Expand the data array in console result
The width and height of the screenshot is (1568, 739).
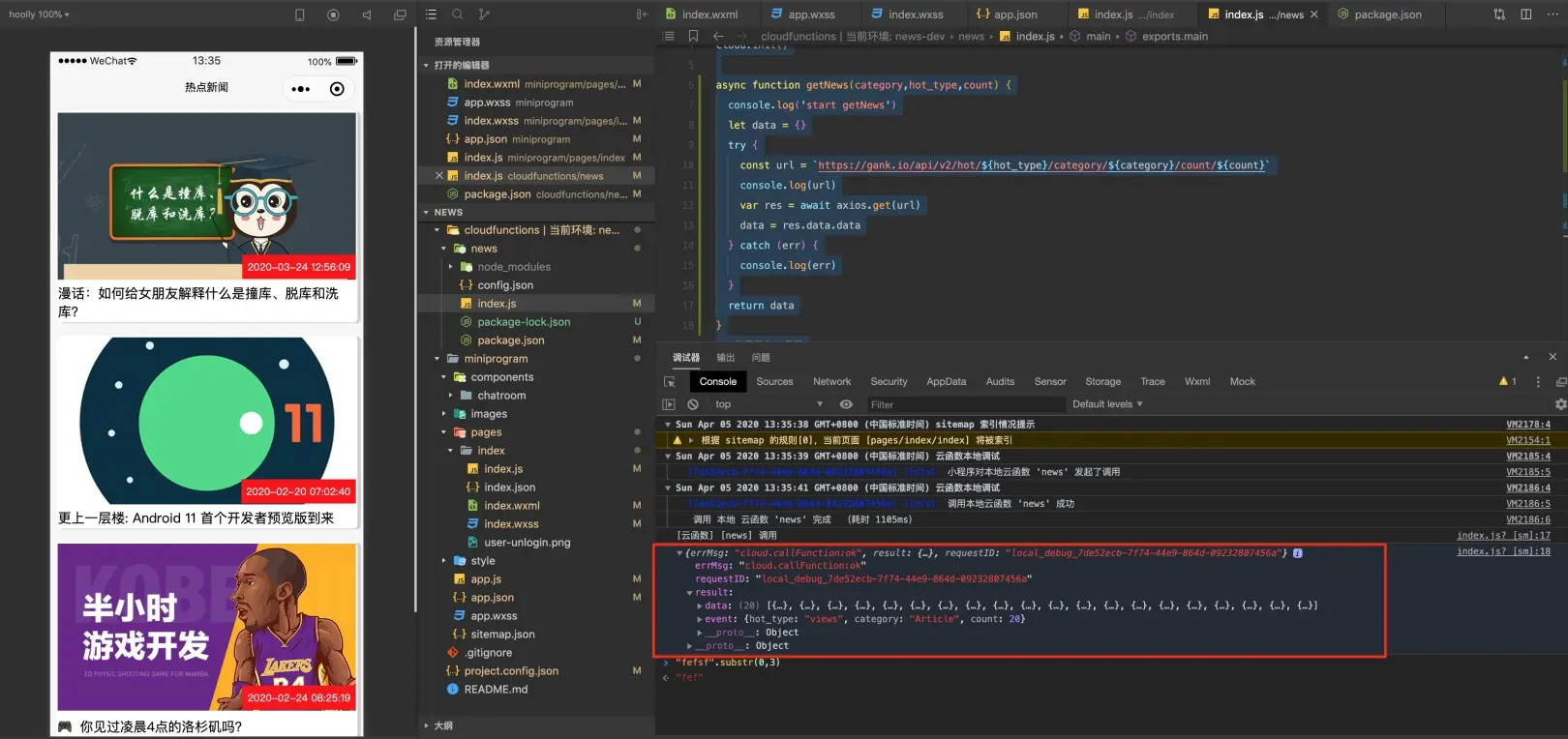[x=700, y=606]
